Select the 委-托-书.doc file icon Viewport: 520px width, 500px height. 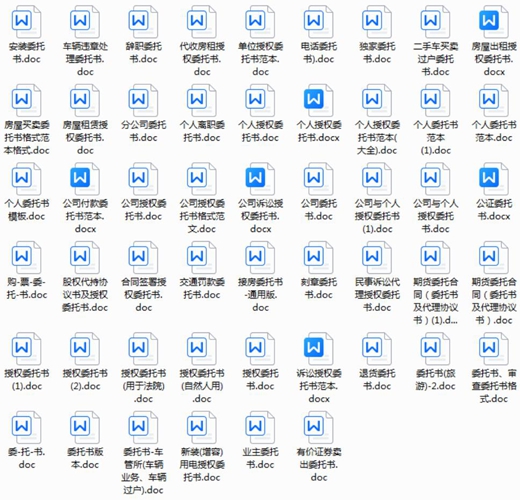pyautogui.click(x=26, y=427)
